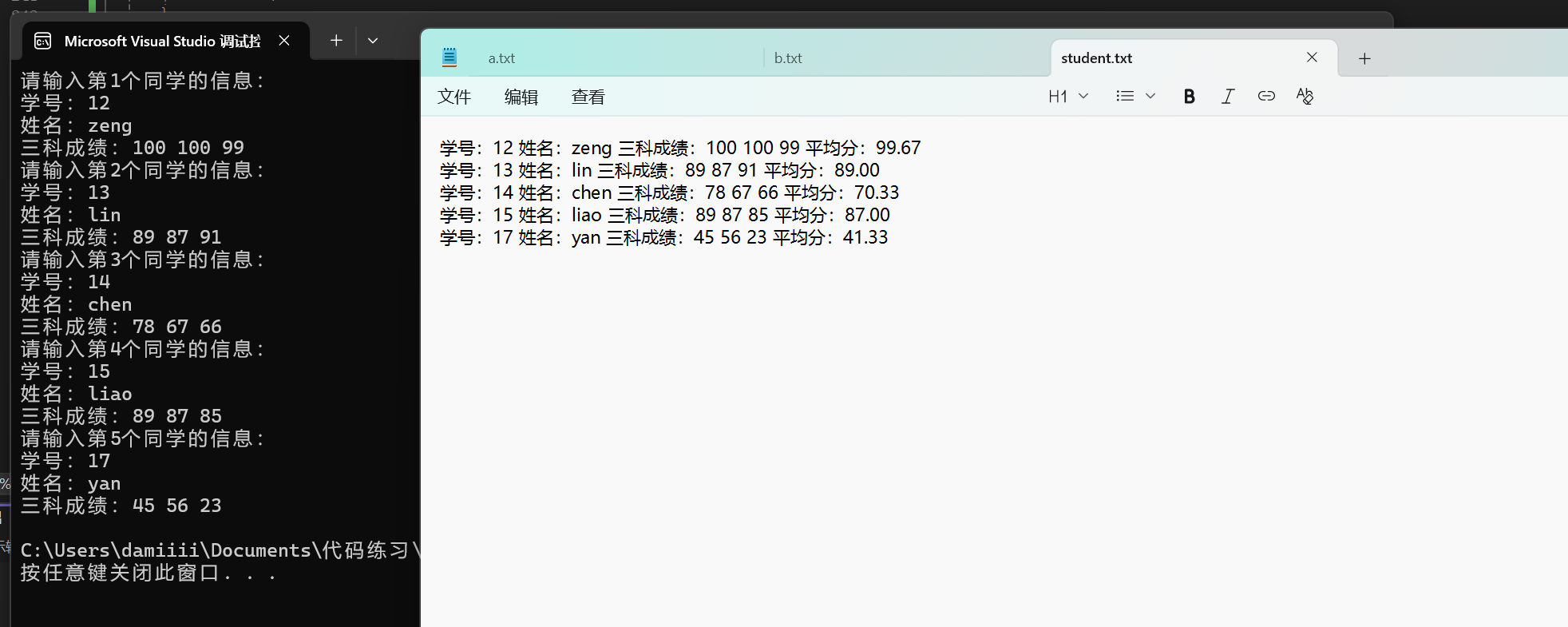Screen dimensions: 1568x627
Task: Click the lin record line in student.txt
Action: pos(659,170)
